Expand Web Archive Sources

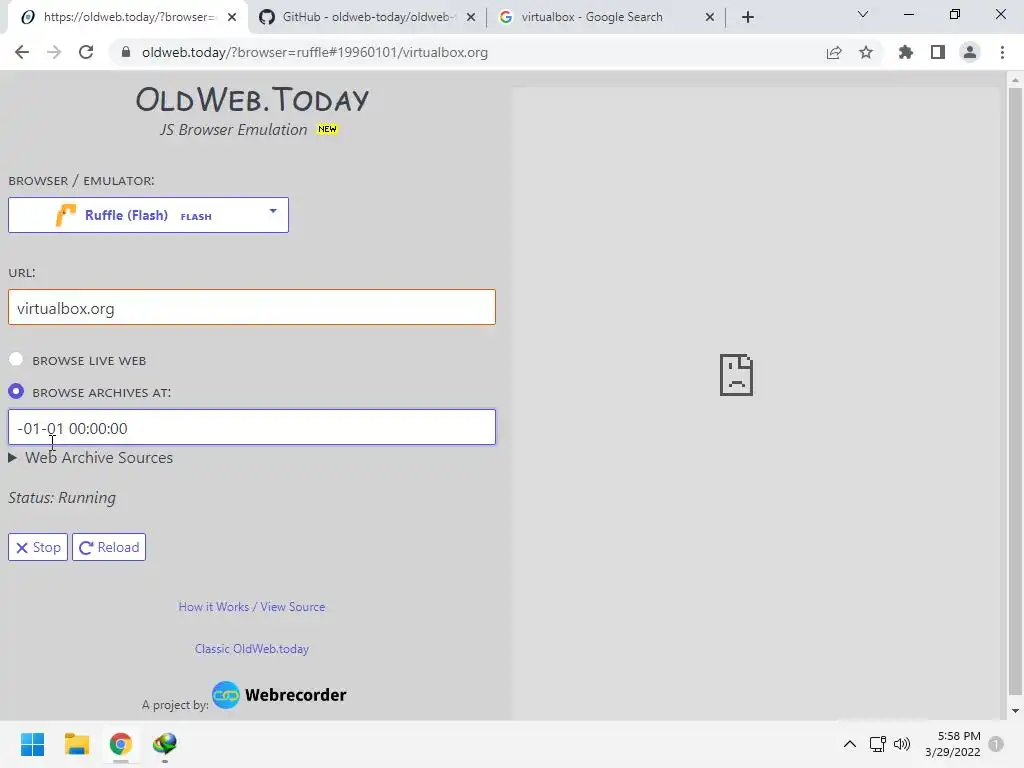(91, 458)
